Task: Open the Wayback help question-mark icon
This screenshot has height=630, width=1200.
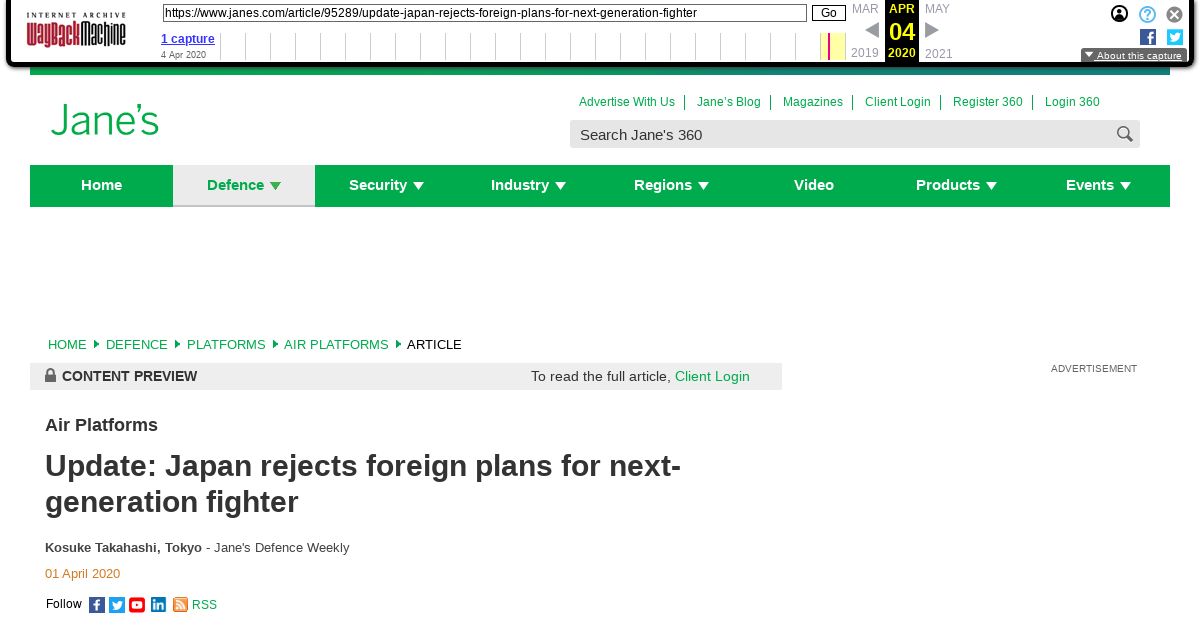Action: pos(1148,14)
